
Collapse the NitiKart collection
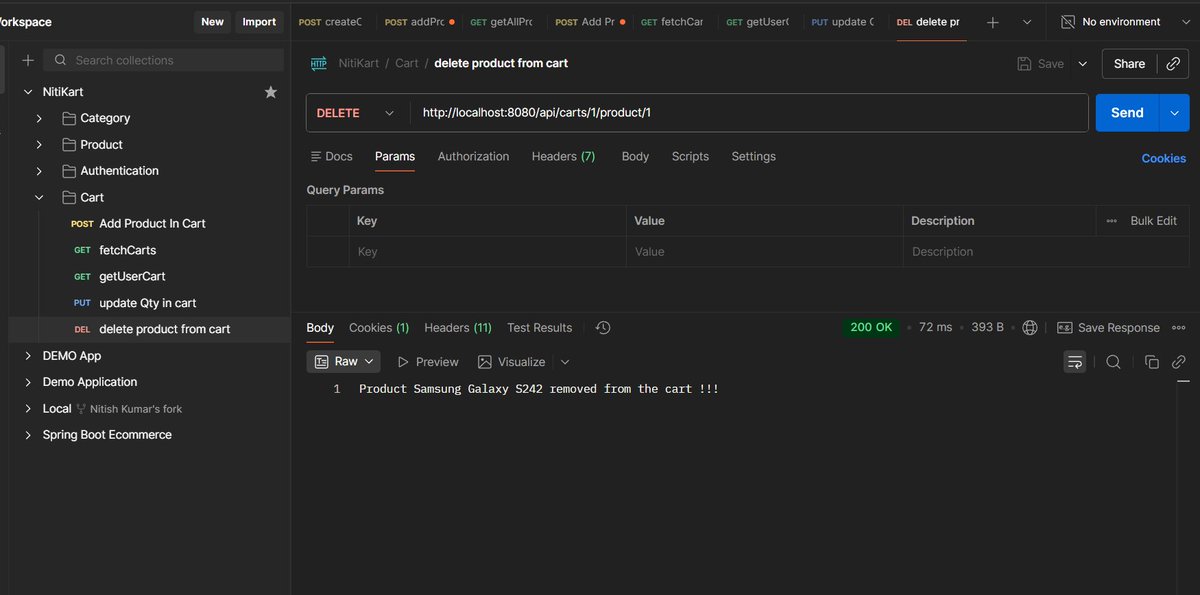click(x=27, y=92)
